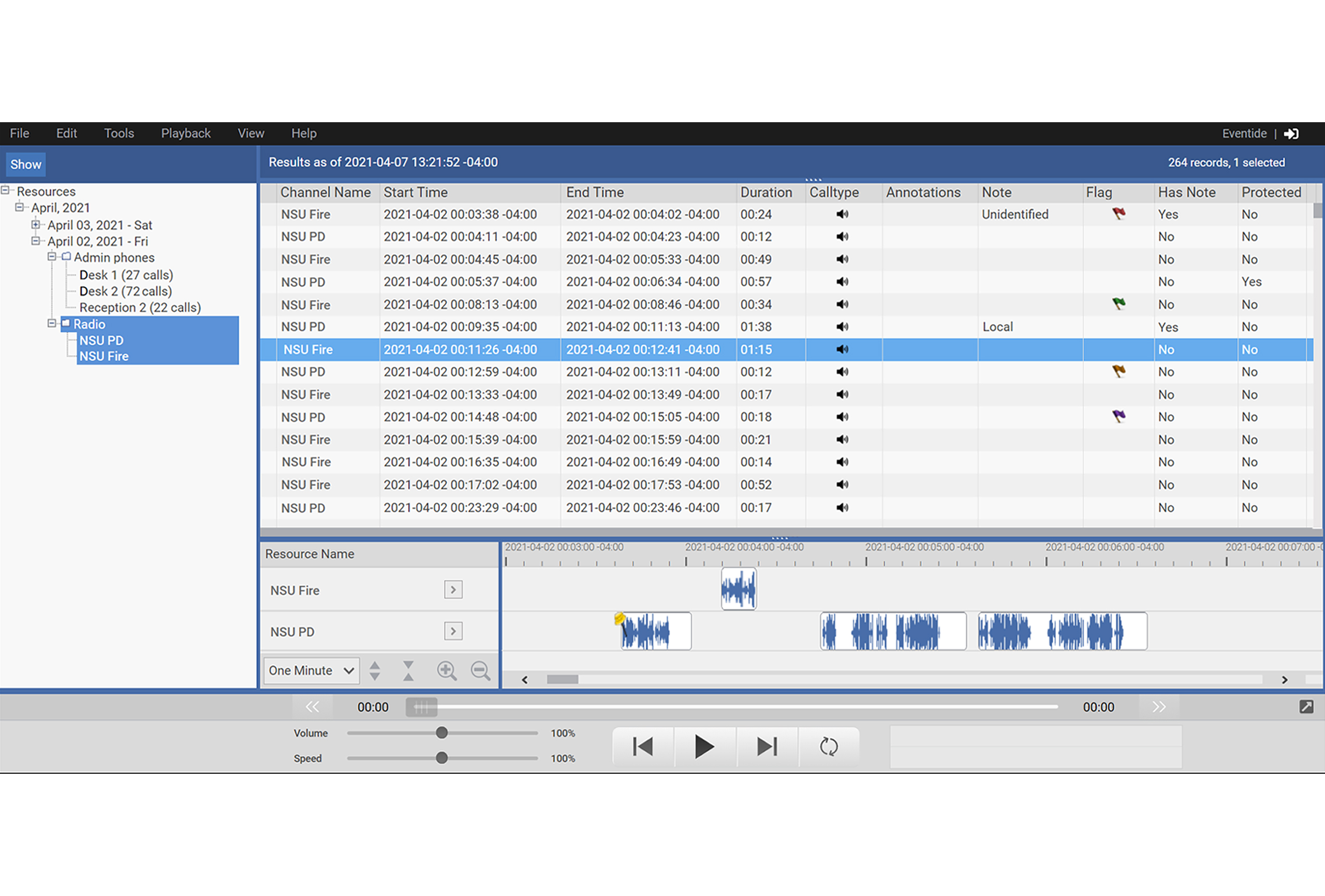Click the green flag on the 00:08:13 row
The height and width of the screenshot is (896, 1325).
tap(1118, 304)
